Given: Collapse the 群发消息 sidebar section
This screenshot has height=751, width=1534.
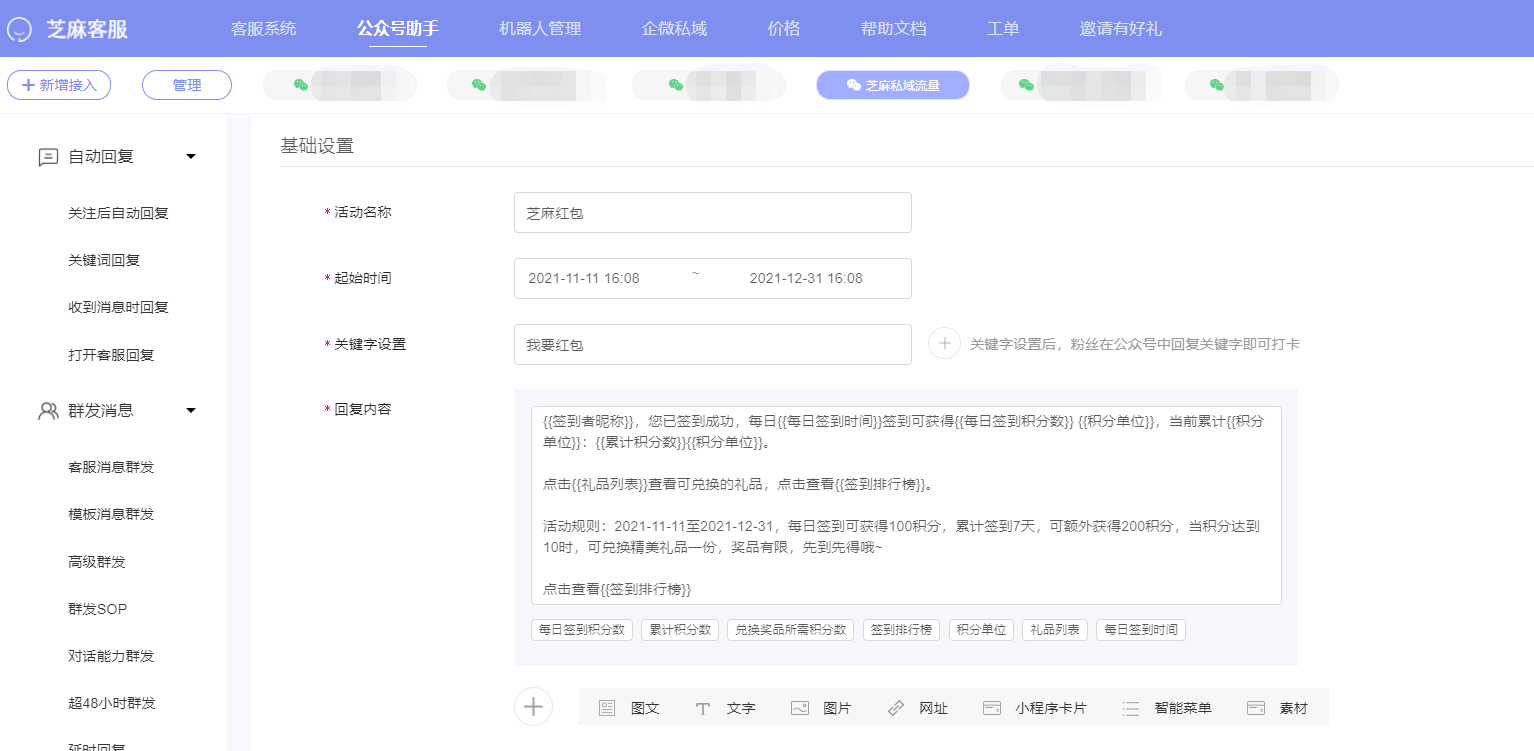Looking at the screenshot, I should coord(191,410).
